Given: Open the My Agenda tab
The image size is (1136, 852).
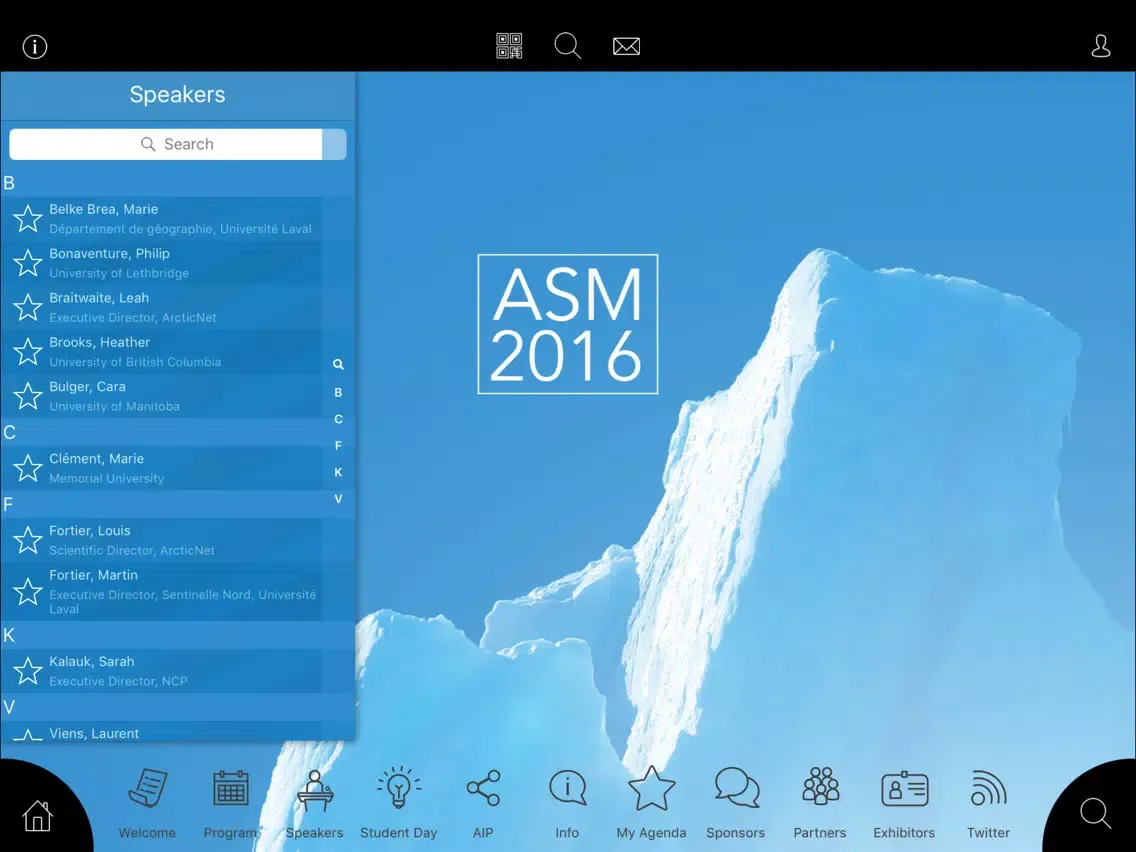Looking at the screenshot, I should point(651,801).
